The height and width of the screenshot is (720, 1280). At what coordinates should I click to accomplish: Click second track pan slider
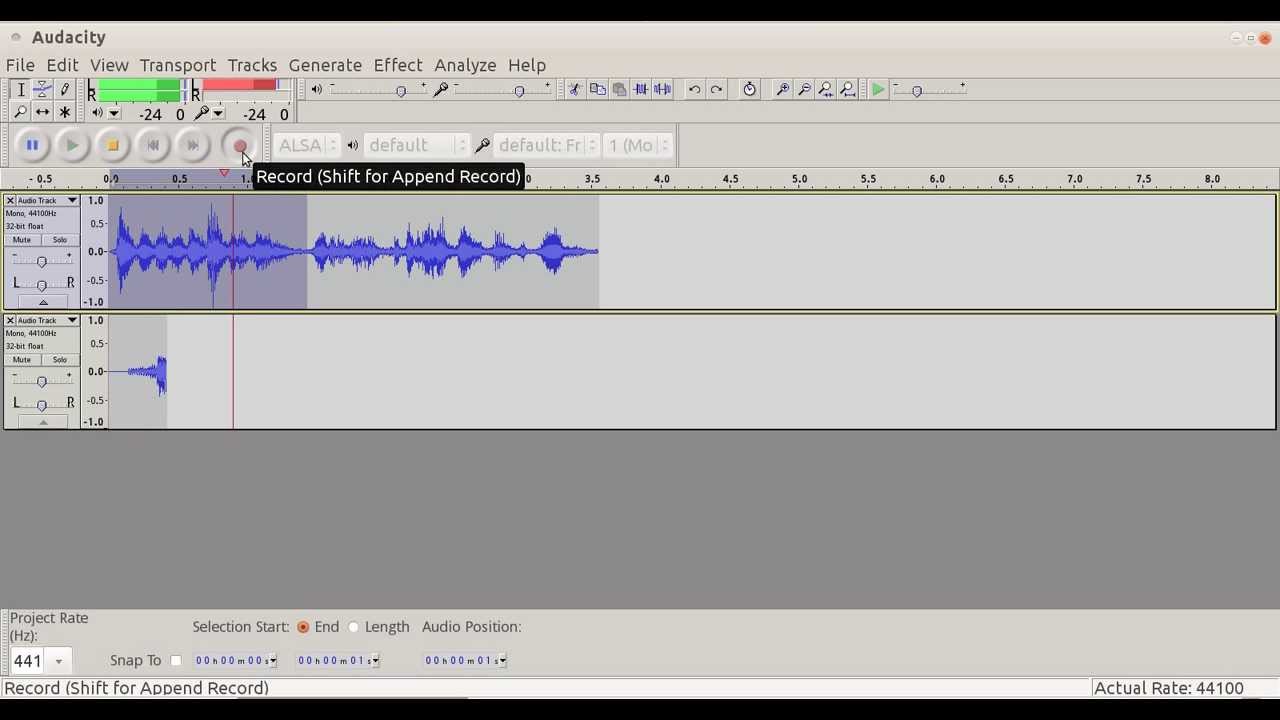tap(41, 404)
